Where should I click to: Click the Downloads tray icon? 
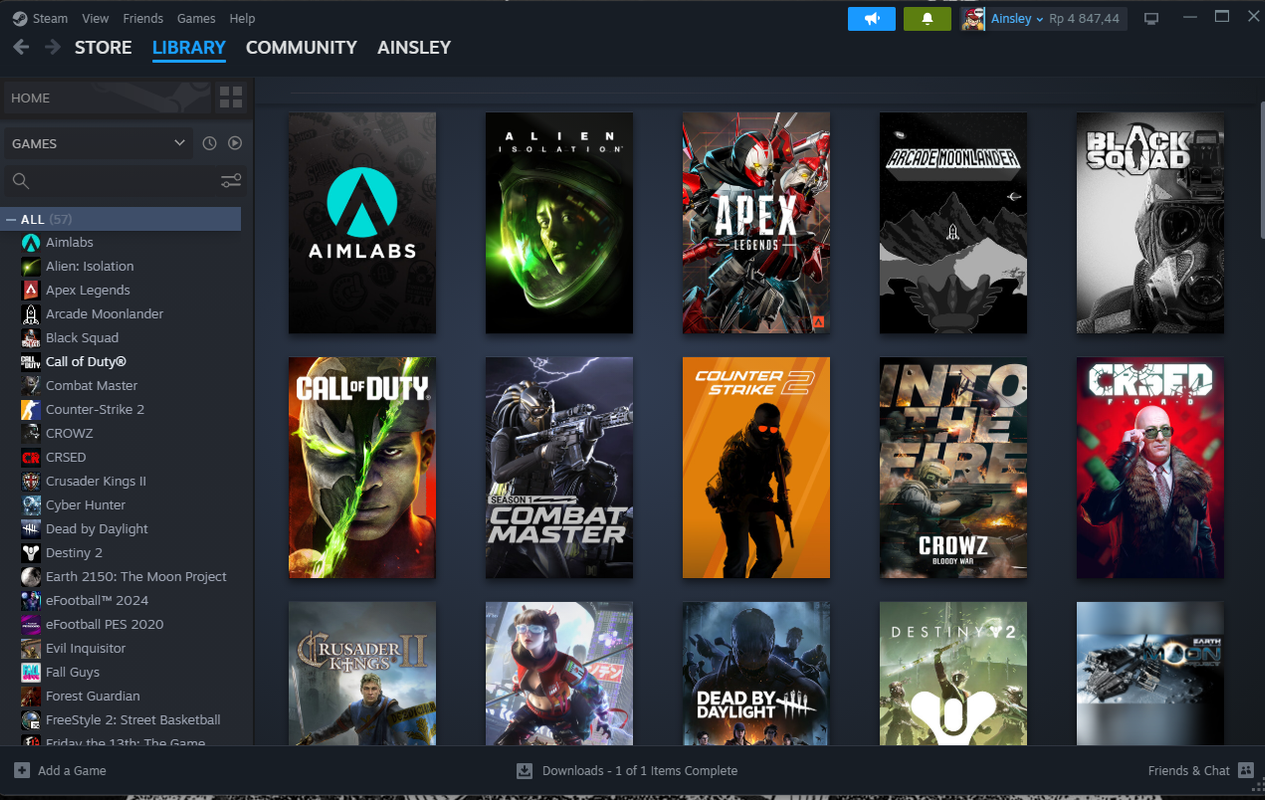[524, 770]
